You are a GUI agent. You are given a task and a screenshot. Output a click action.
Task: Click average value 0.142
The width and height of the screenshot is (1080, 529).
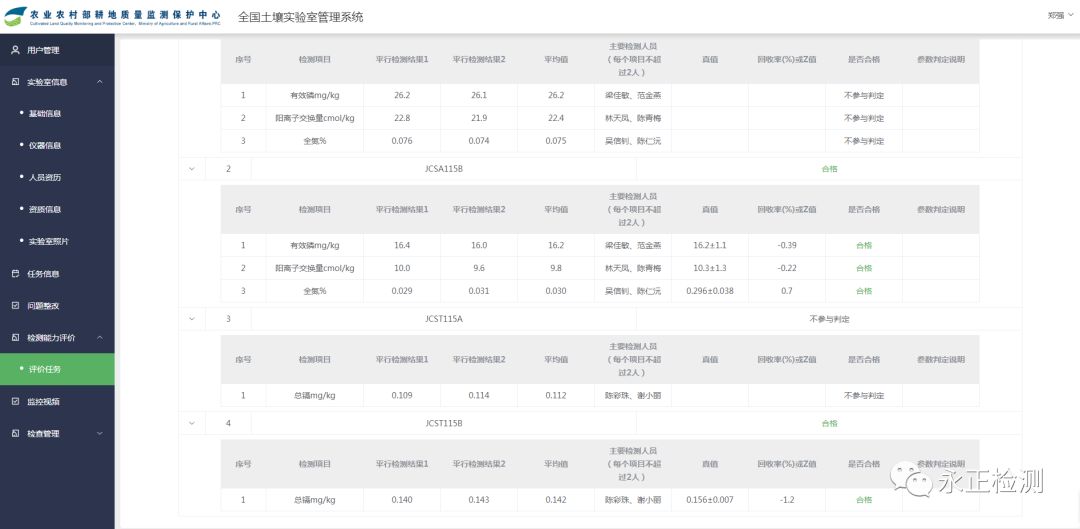coord(556,499)
